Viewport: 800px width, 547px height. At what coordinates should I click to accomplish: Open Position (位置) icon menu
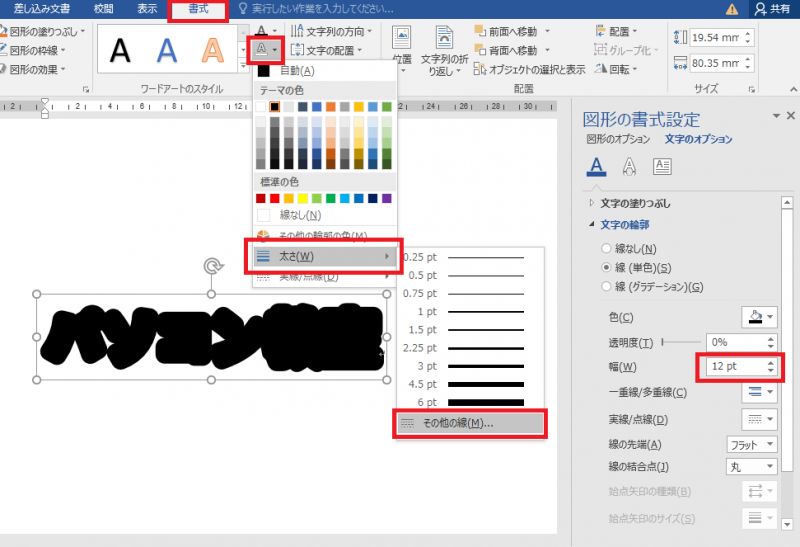click(402, 48)
